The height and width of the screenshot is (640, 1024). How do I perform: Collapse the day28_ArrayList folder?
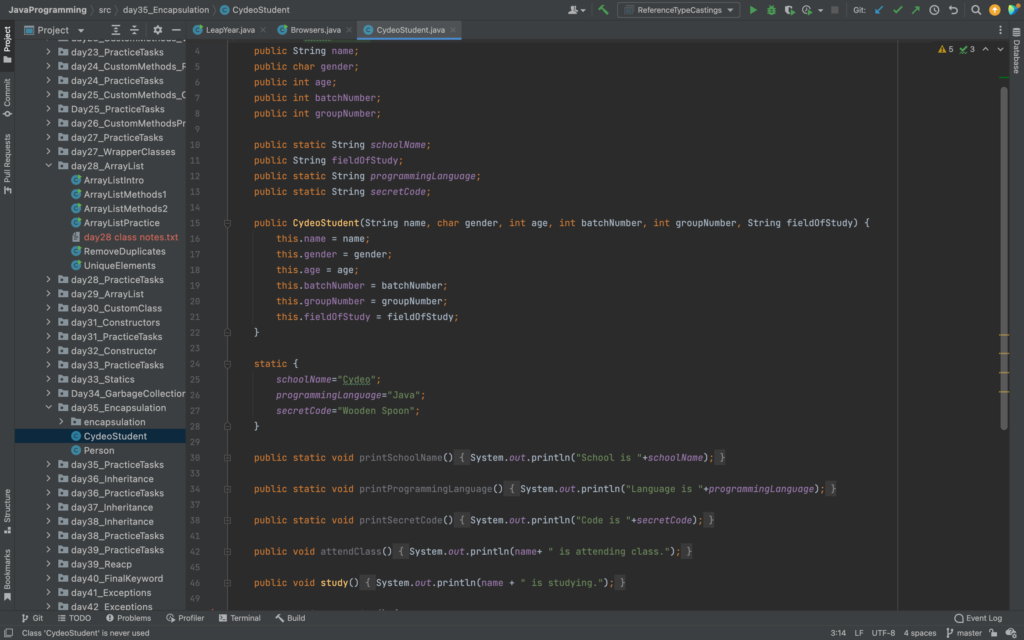click(48, 166)
